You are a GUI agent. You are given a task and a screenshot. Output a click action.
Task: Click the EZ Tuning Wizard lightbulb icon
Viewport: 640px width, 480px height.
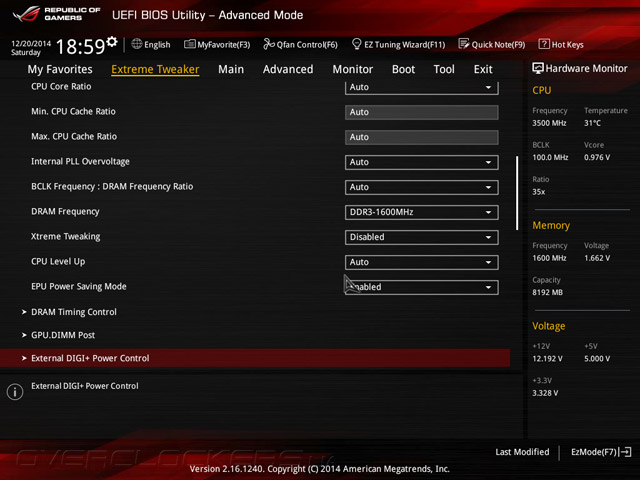point(356,44)
